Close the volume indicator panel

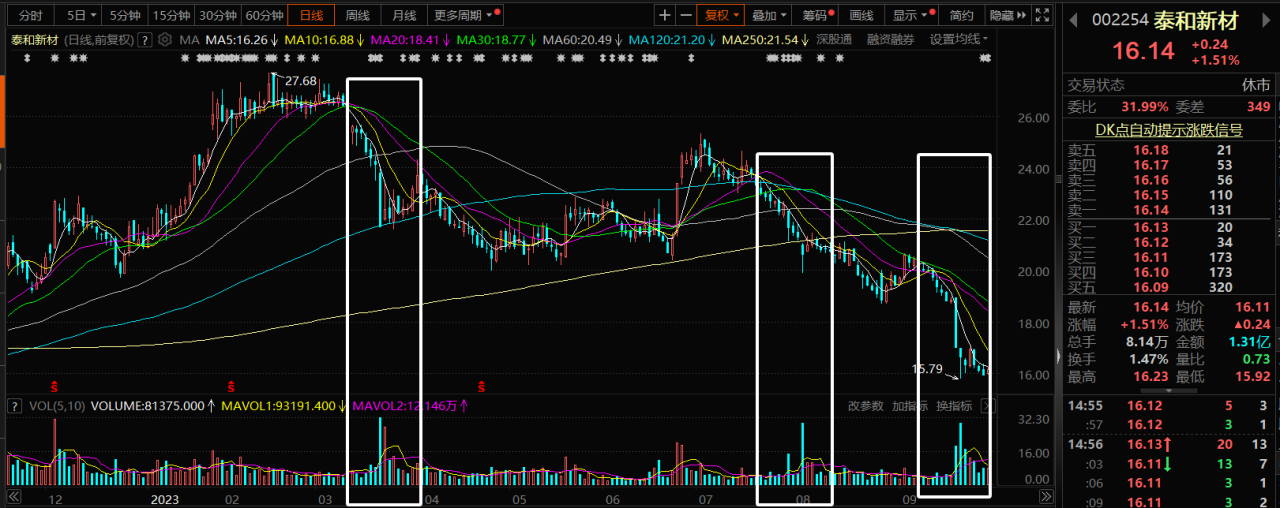(988, 406)
